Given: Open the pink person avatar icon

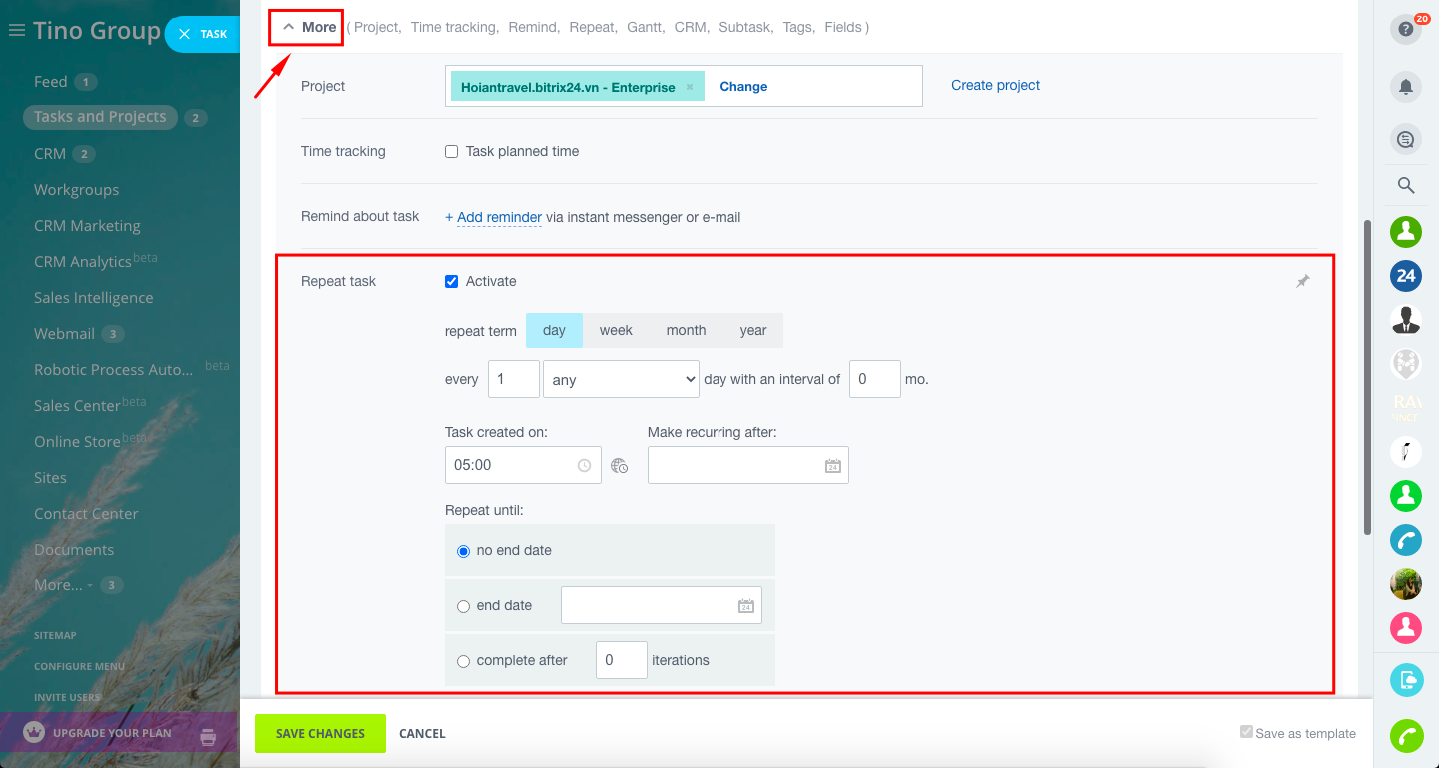Looking at the screenshot, I should coord(1406,628).
